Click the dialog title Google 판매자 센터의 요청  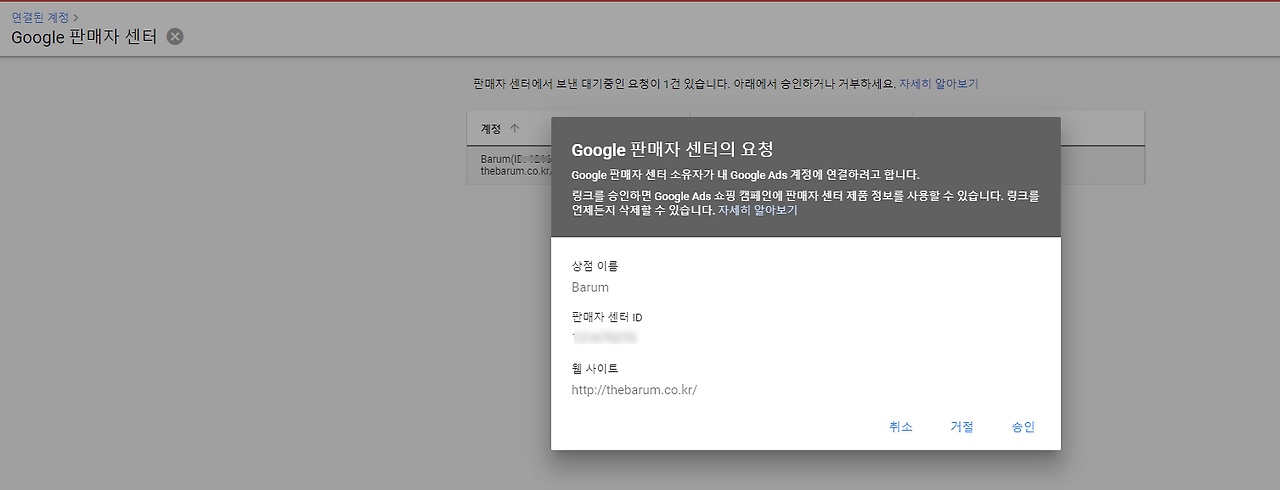tap(672, 150)
